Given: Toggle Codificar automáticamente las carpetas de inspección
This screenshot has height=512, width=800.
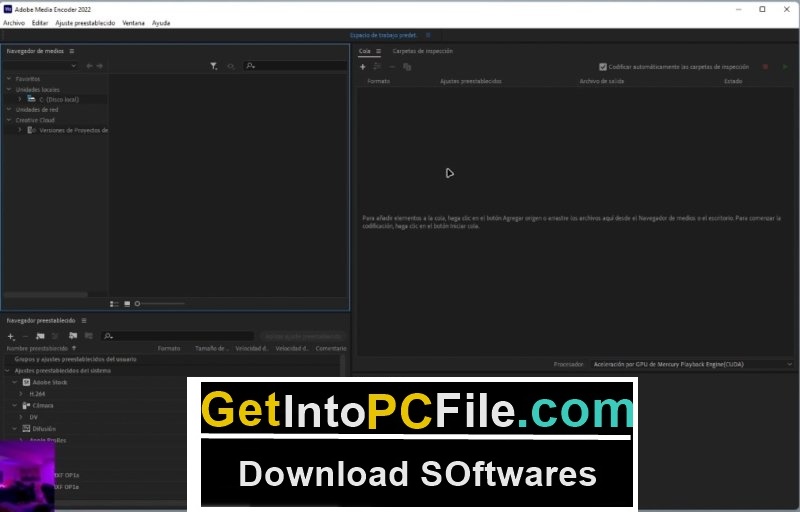Looking at the screenshot, I should pos(603,67).
